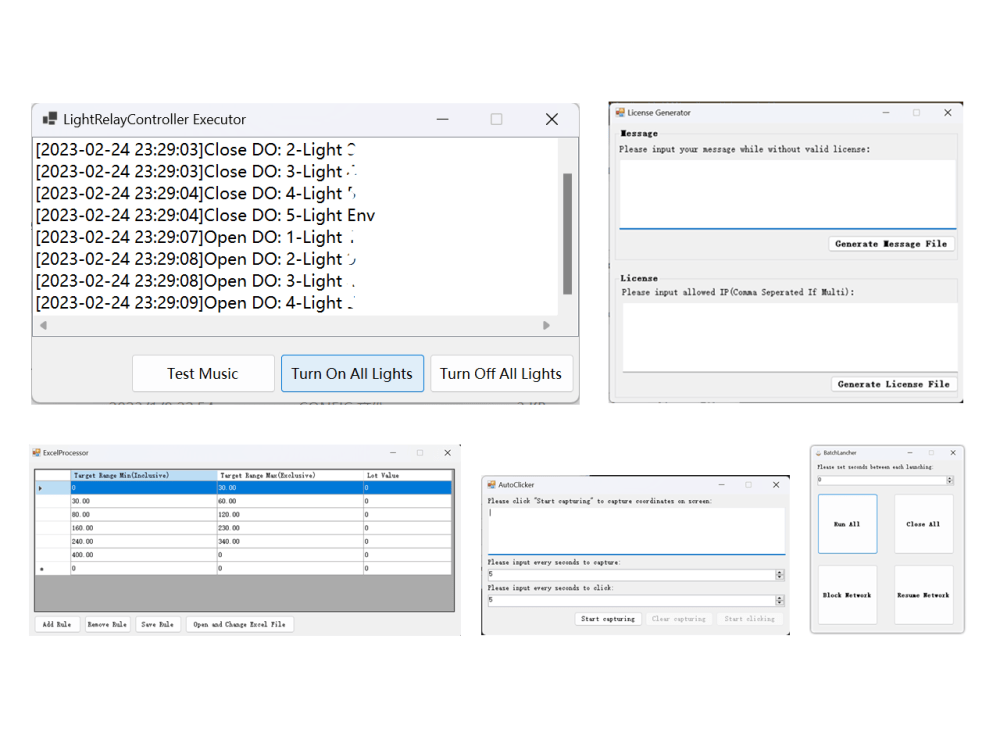Click the vertical scrollbar thumb in the log
The height and width of the screenshot is (750, 1000).
pos(567,233)
